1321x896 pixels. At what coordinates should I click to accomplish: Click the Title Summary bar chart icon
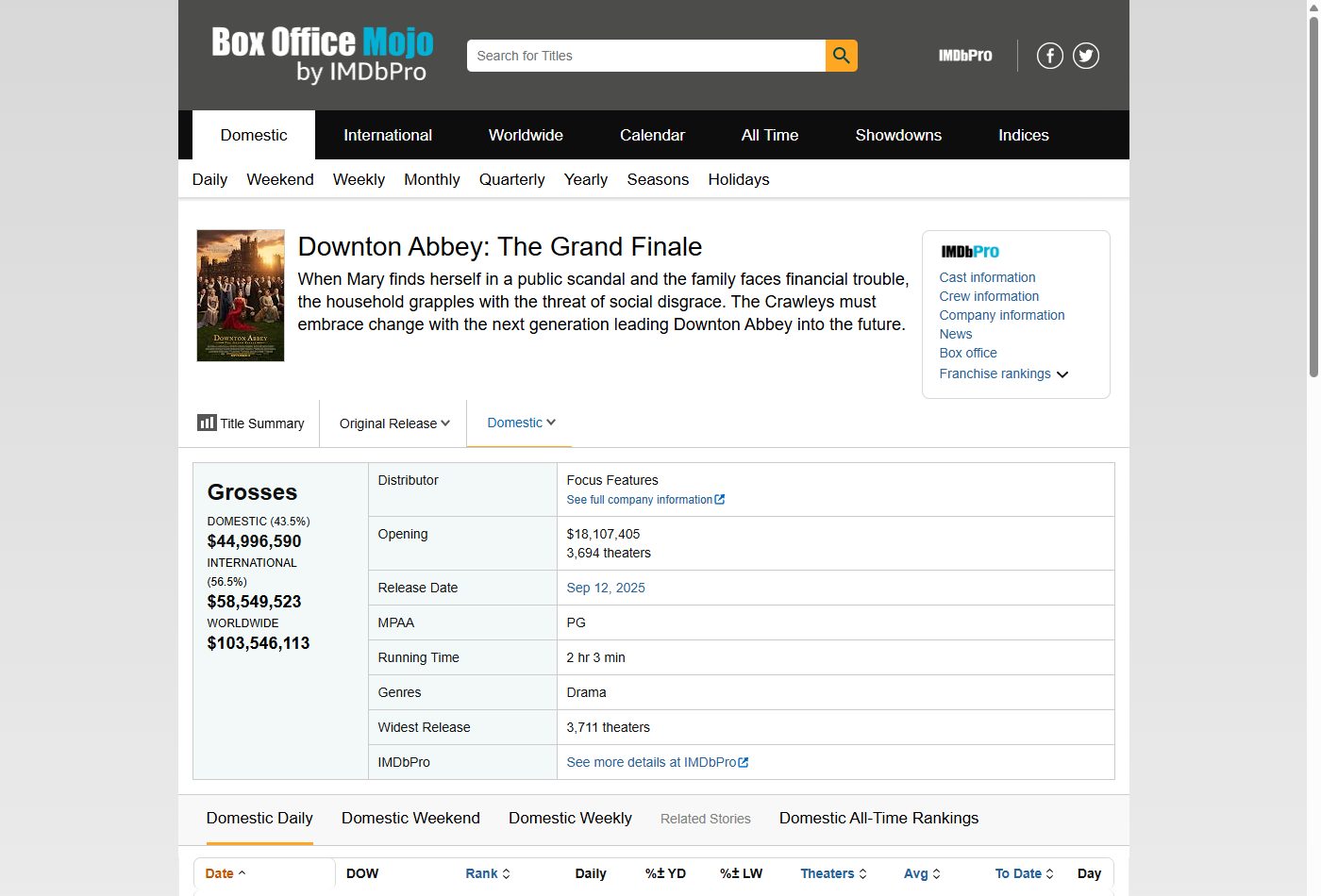207,423
